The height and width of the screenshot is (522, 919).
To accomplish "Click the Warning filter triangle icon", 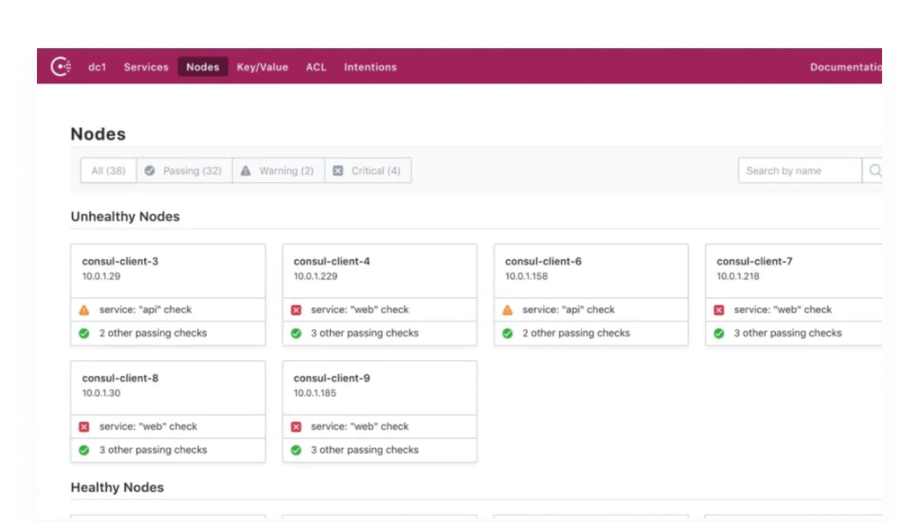I will [246, 170].
